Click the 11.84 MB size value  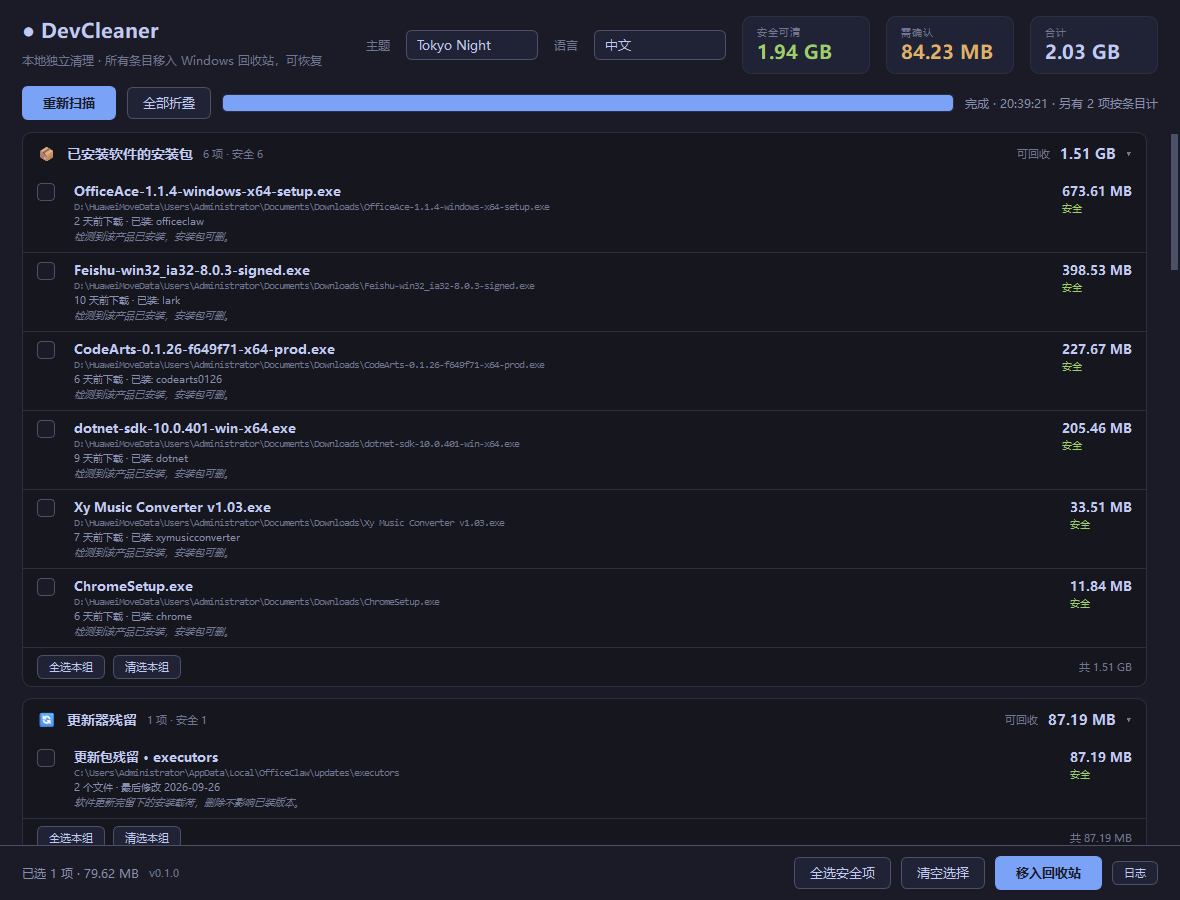pyautogui.click(x=1101, y=586)
